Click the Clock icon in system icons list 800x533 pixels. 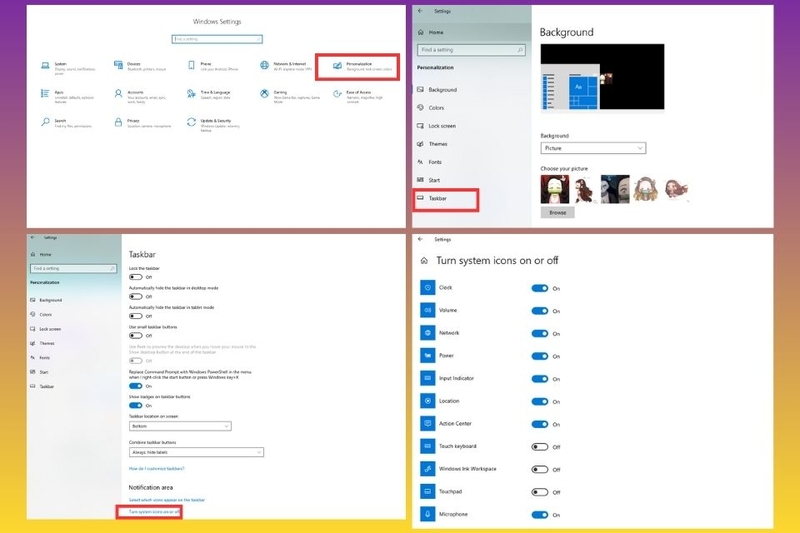click(428, 288)
